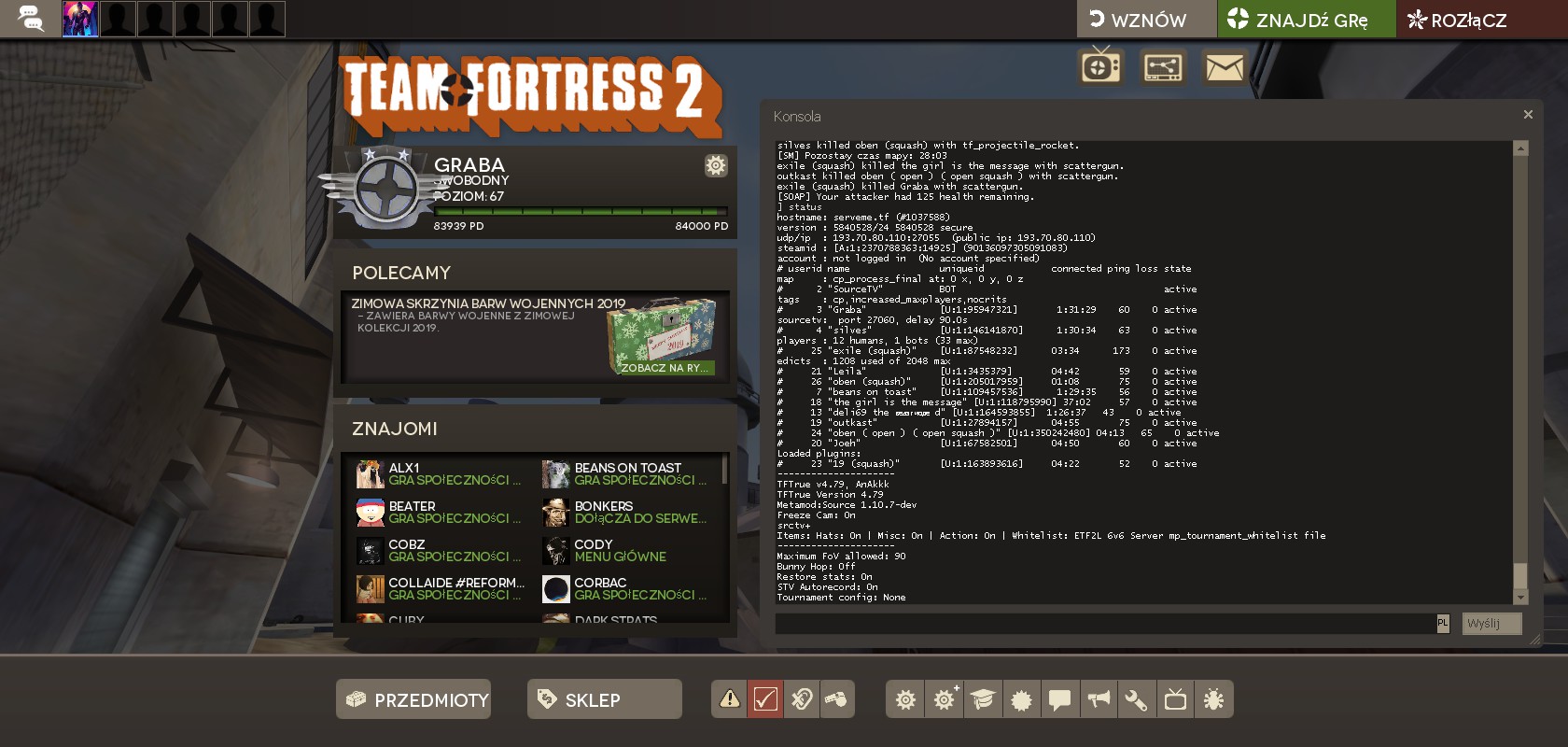This screenshot has height=747, width=1568.
Task: Open the speech bubble comments icon
Action: click(1059, 699)
